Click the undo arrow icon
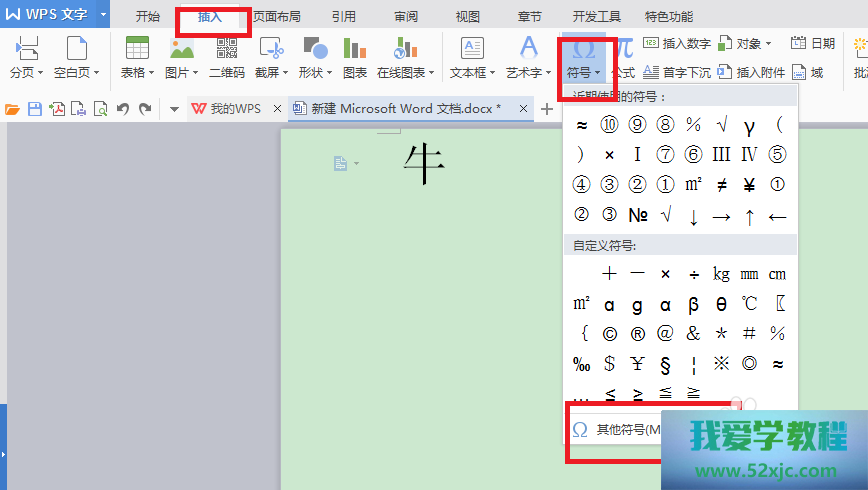Viewport: 868px width, 490px height. pyautogui.click(x=123, y=109)
